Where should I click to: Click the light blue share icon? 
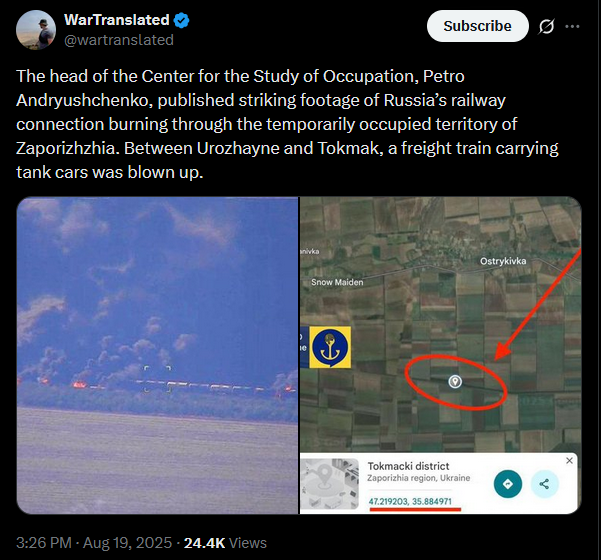tap(544, 484)
